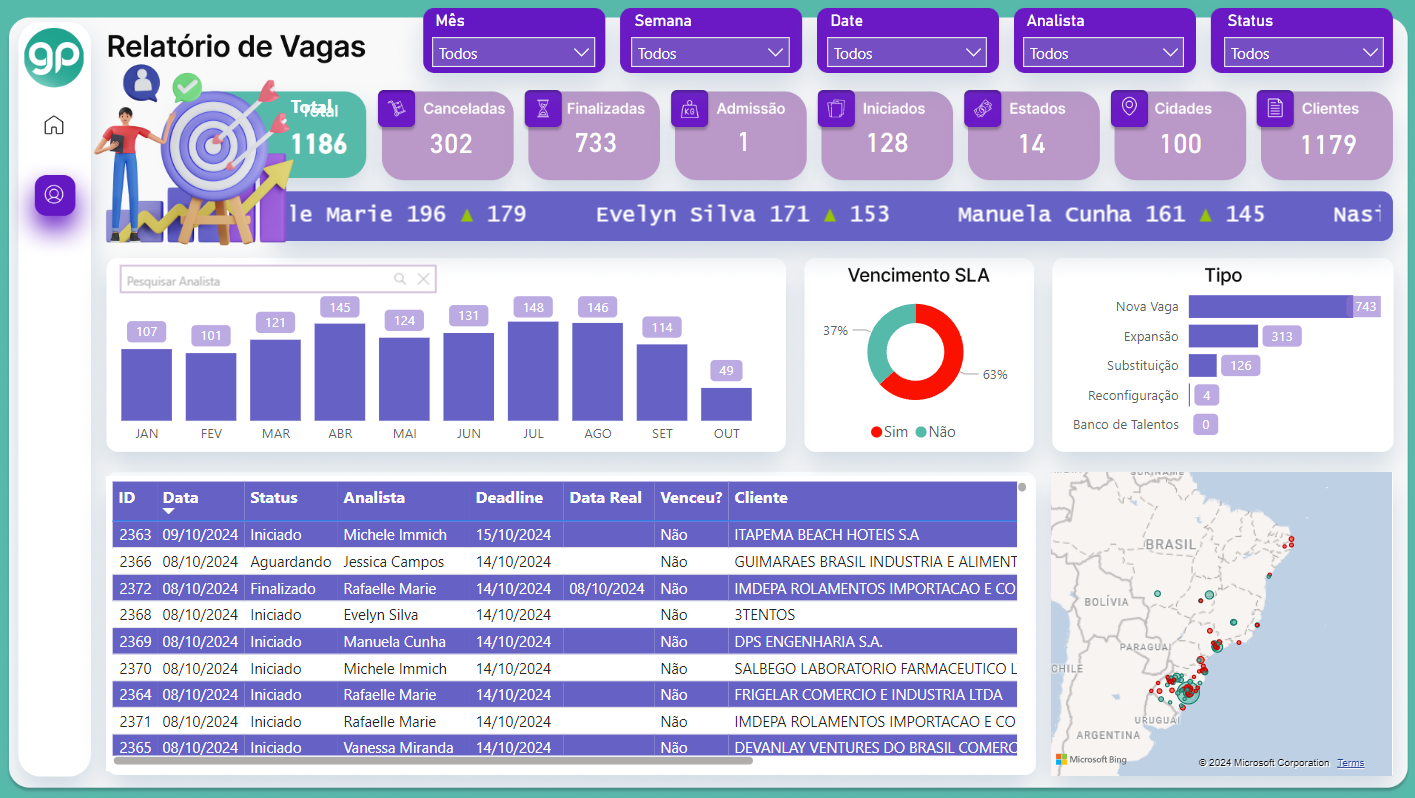The image size is (1415, 798).
Task: Type in the Pesquisar Analista search field
Action: point(255,281)
